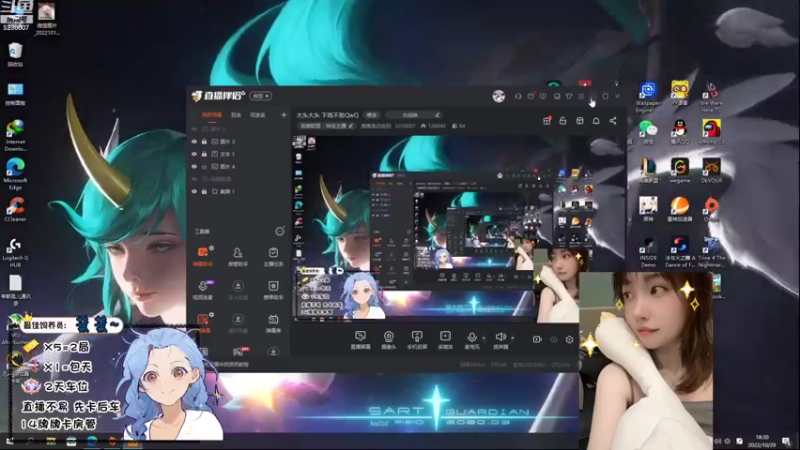Select the 图片 4 source row
The image size is (800, 450).
pyautogui.click(x=239, y=166)
